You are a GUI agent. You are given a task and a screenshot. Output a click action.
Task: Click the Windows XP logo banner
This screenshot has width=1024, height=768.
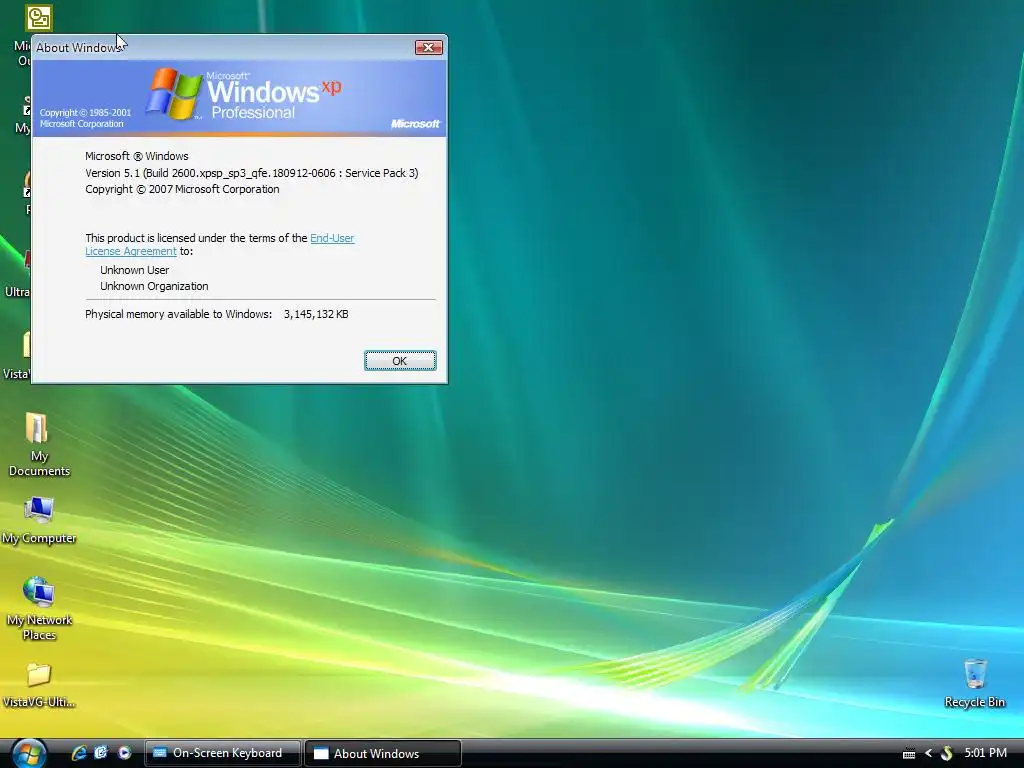tap(240, 98)
